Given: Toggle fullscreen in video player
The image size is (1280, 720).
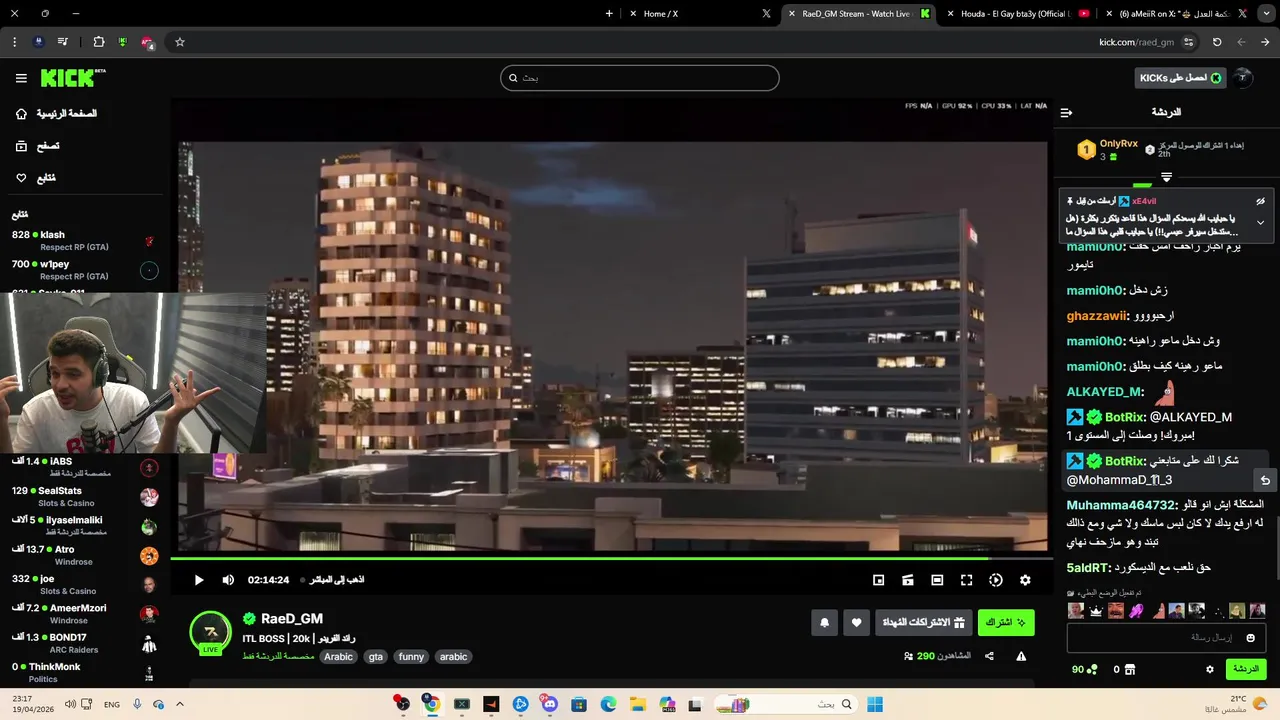Looking at the screenshot, I should tap(966, 580).
